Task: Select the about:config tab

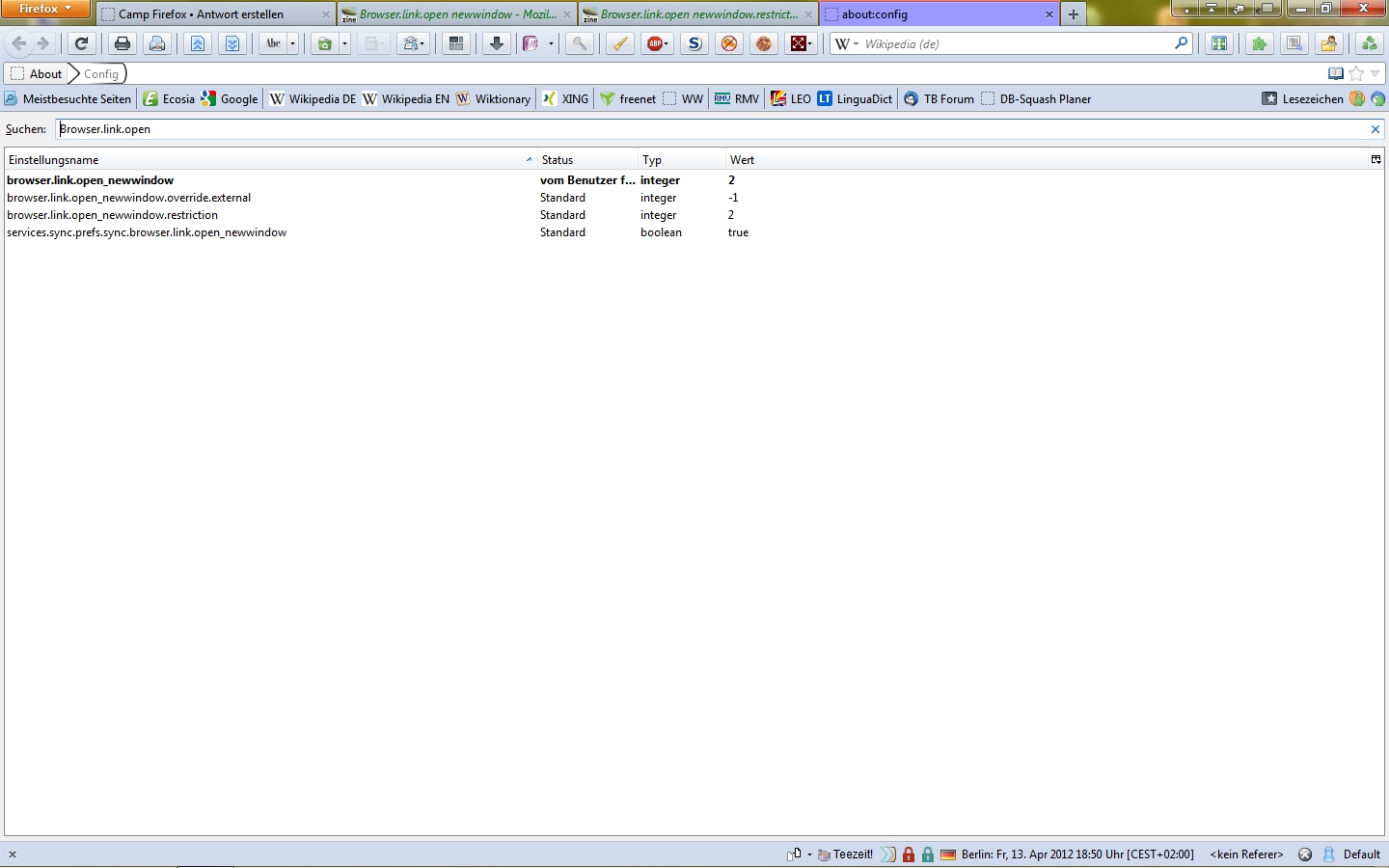Action: [x=940, y=14]
